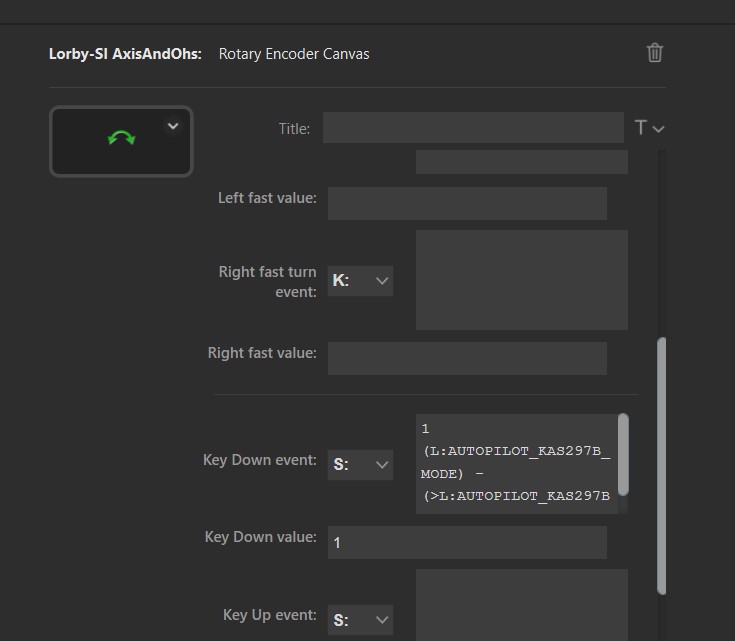Click the main settings panel vertical scrollbar
Viewport: 735px width, 641px height.
pos(661,466)
